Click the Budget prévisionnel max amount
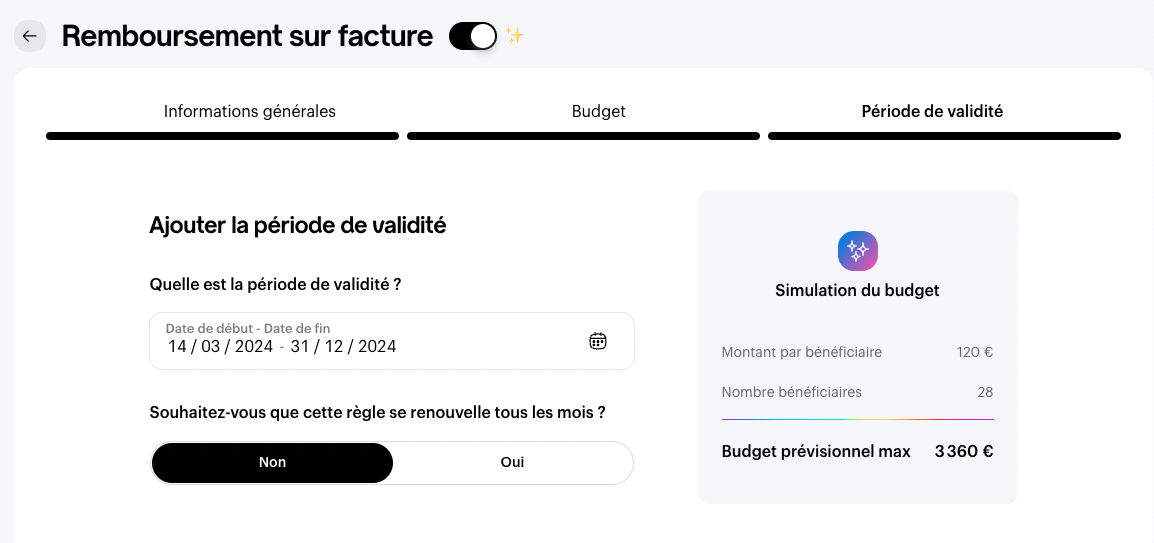 (964, 451)
